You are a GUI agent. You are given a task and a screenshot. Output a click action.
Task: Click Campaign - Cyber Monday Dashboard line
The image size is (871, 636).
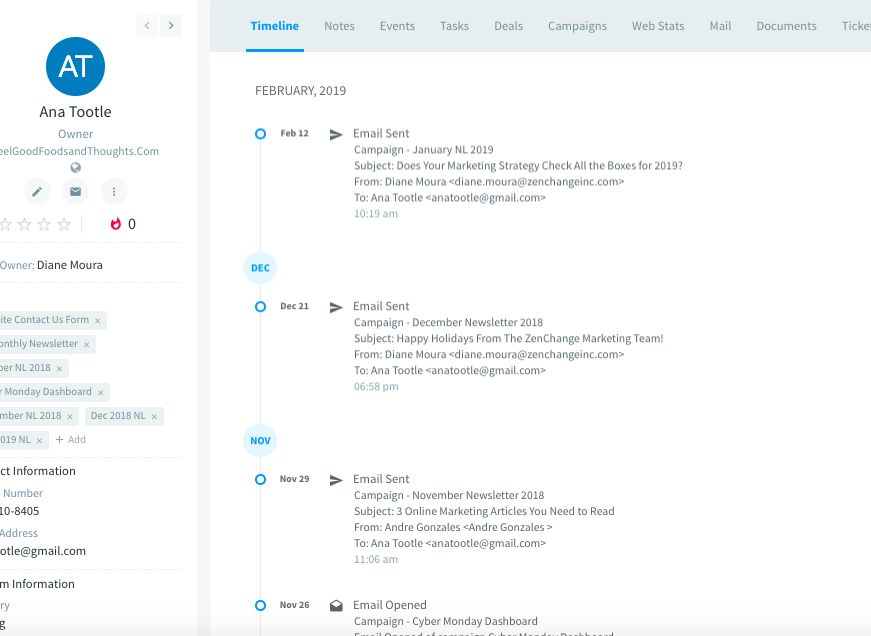coord(445,621)
